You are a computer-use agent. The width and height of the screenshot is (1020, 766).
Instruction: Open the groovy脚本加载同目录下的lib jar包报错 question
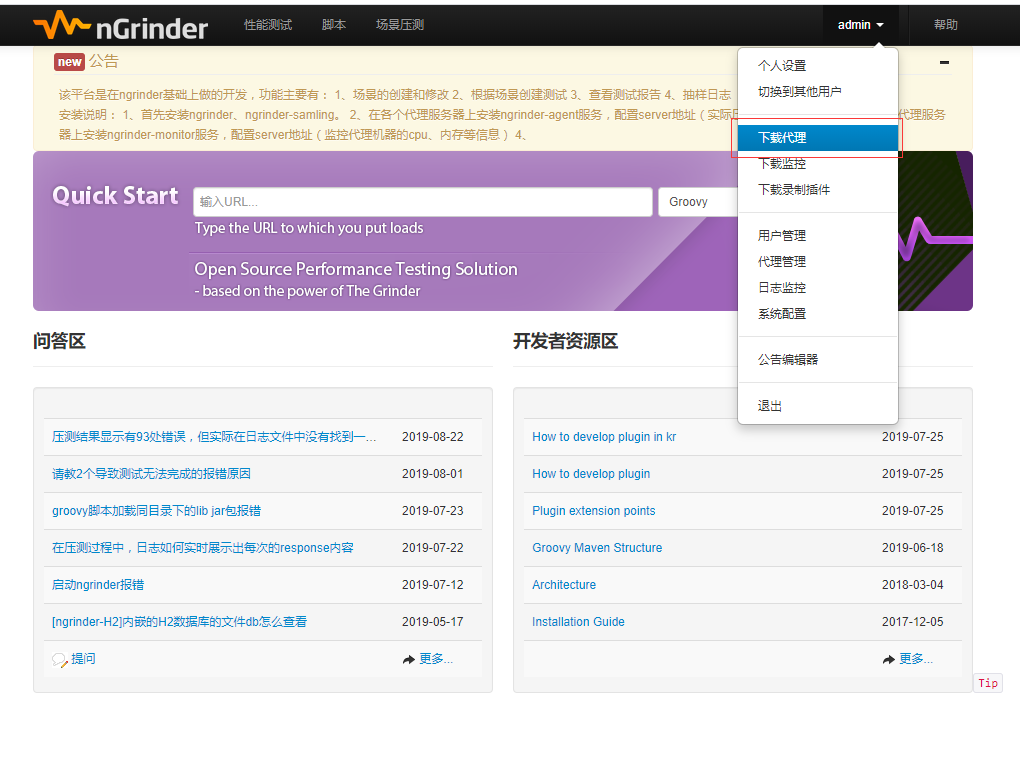(156, 511)
